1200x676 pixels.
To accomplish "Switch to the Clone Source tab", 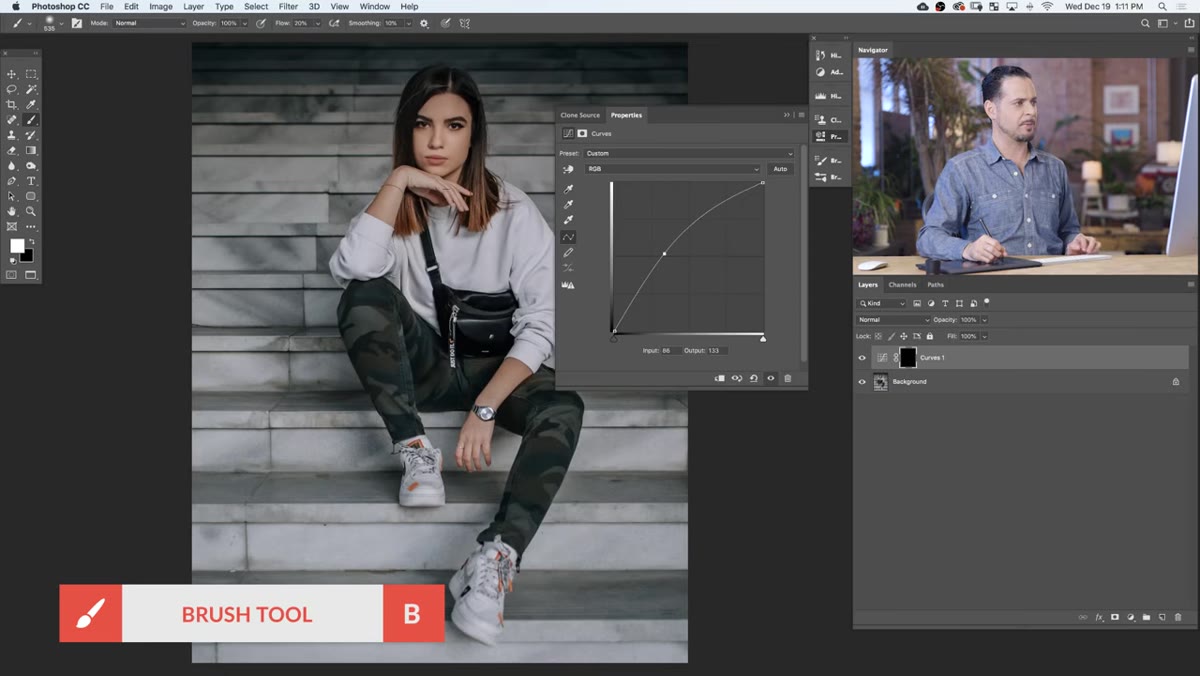I will 580,115.
